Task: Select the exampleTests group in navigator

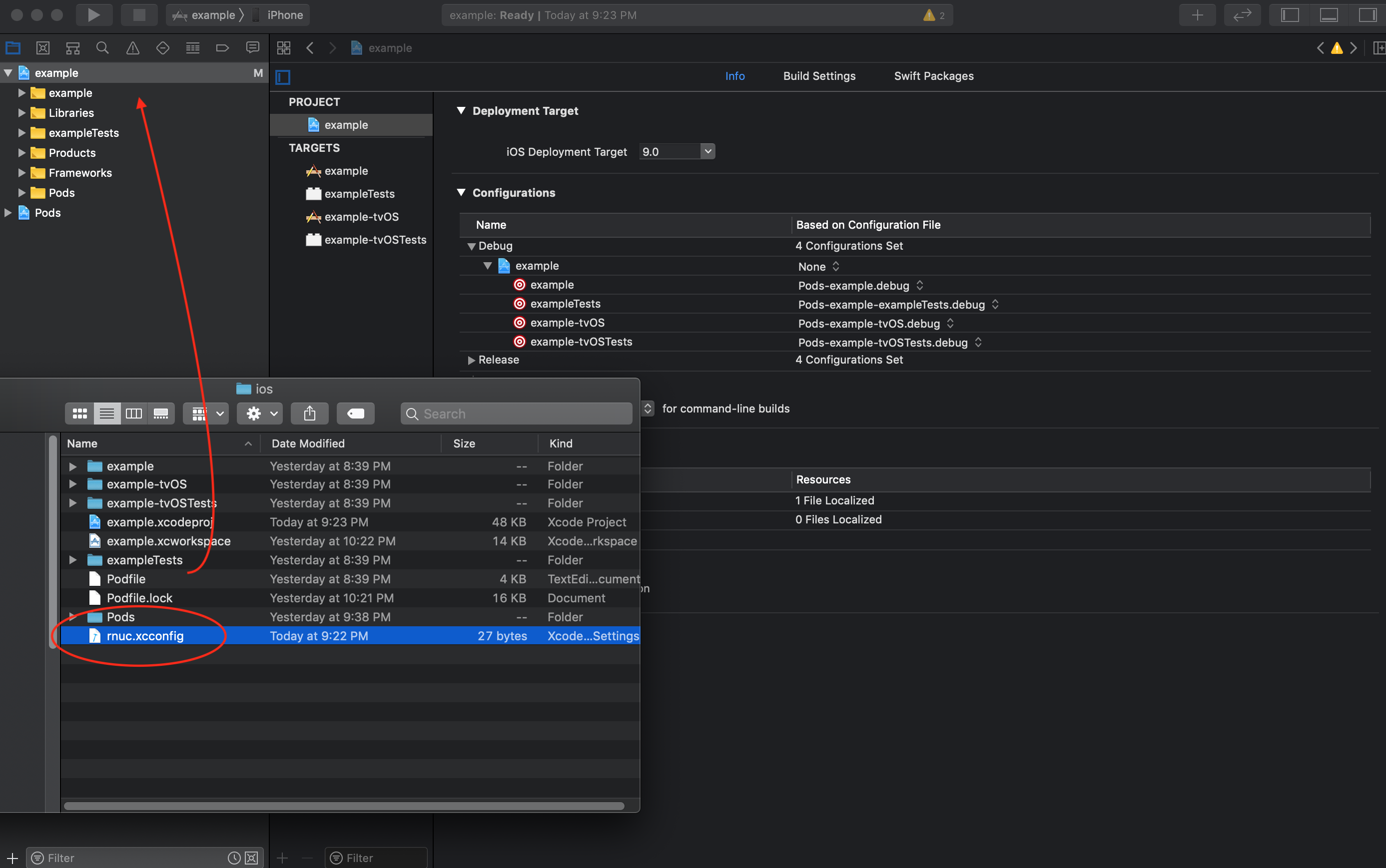Action: [84, 133]
